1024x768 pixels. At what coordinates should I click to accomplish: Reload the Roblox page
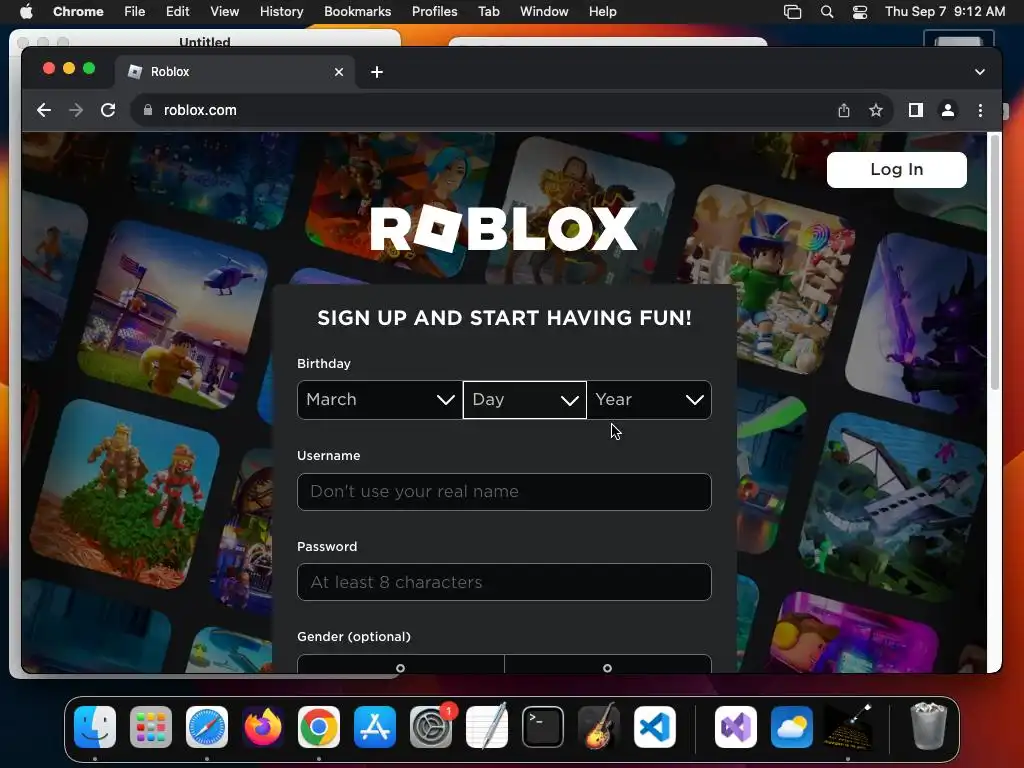[x=108, y=110]
